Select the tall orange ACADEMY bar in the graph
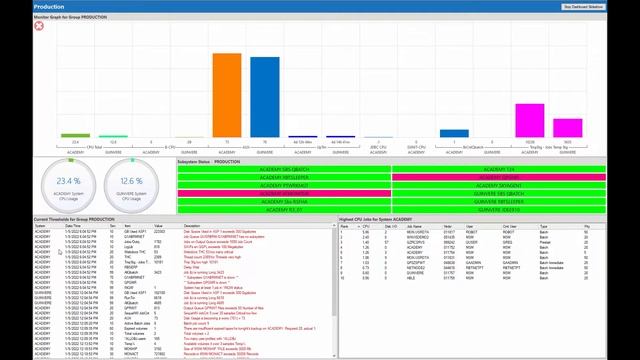 [227, 95]
